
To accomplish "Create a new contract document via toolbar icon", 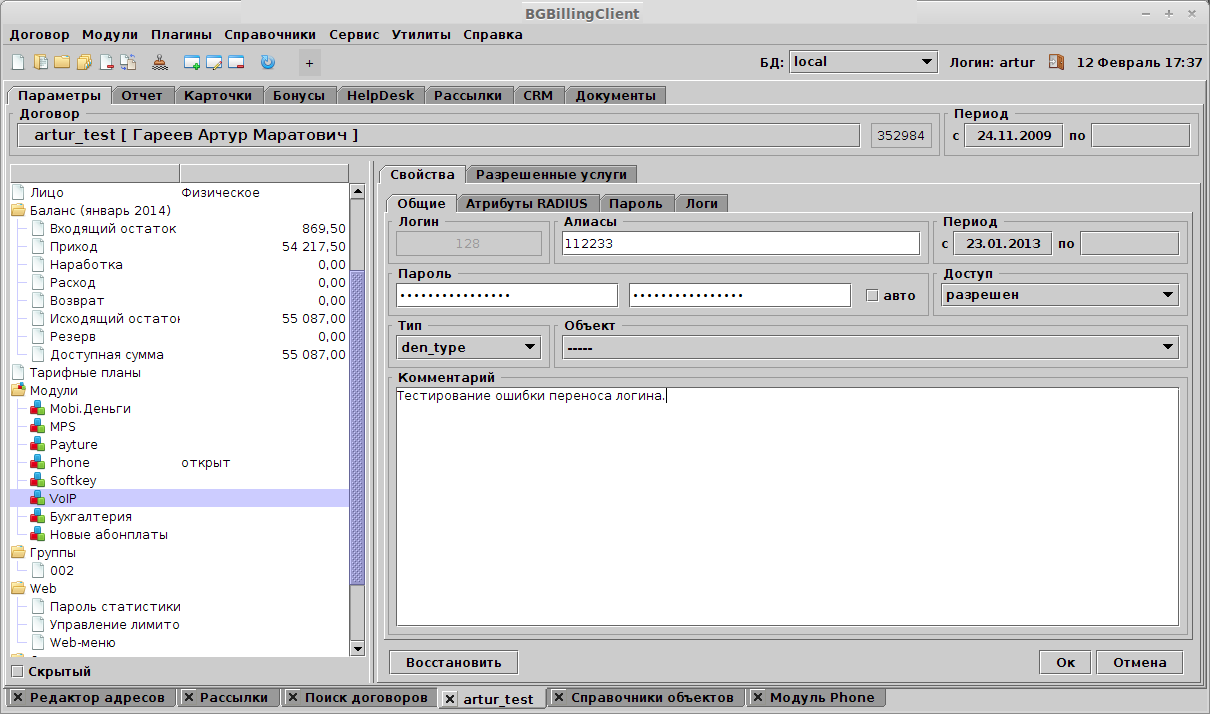I will pos(17,62).
